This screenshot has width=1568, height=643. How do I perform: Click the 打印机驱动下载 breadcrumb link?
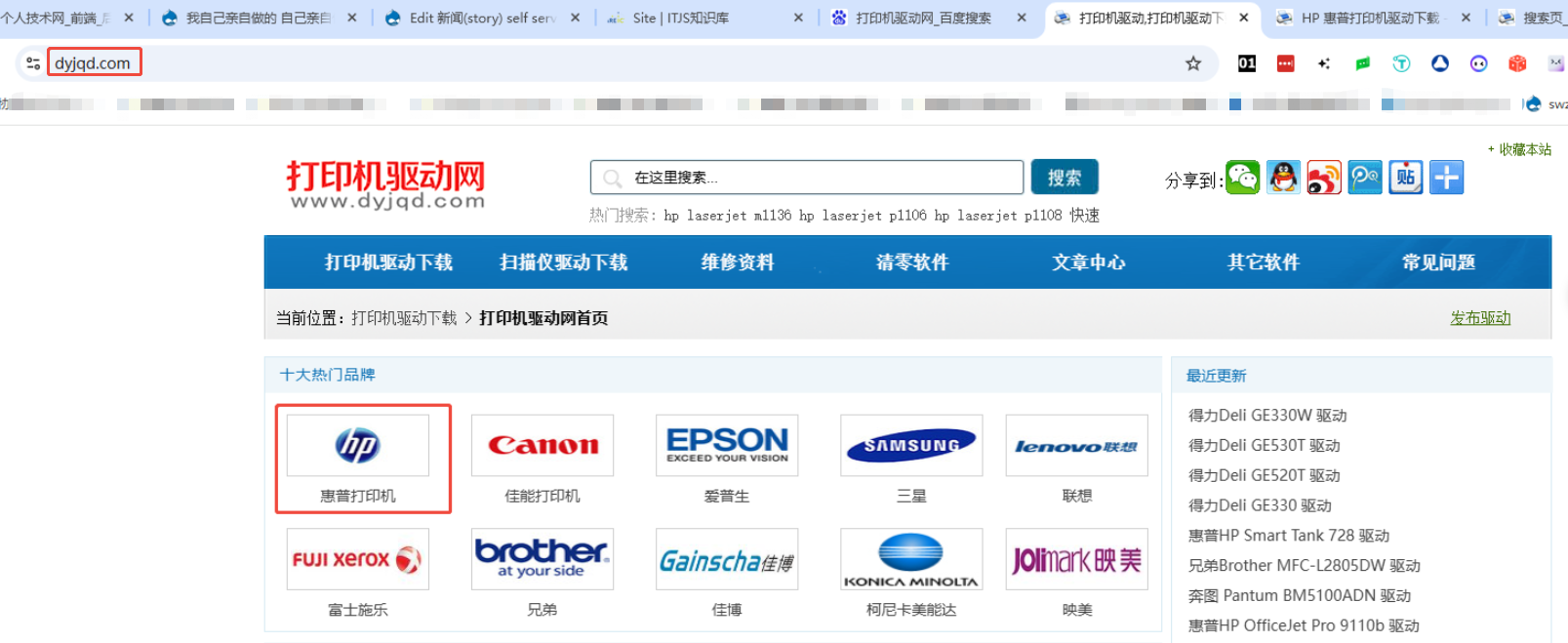click(404, 318)
